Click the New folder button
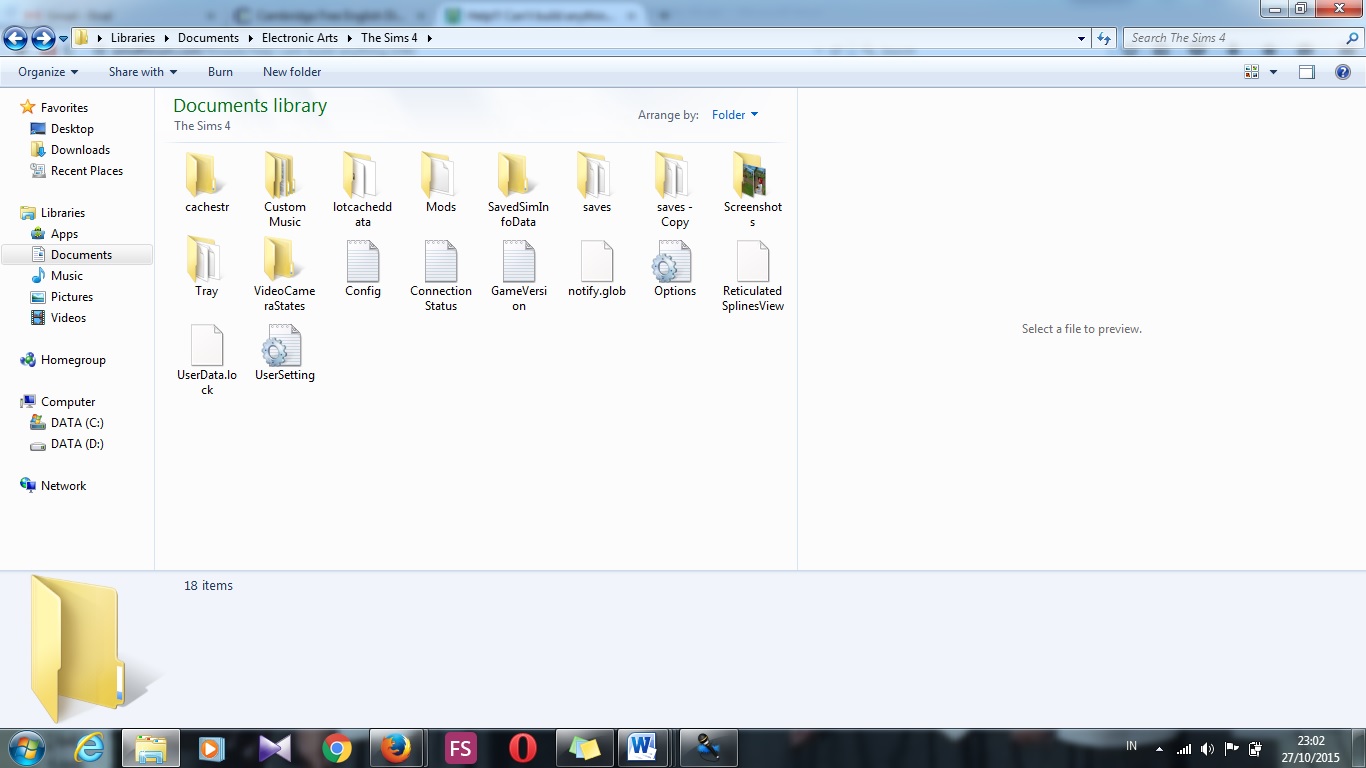The image size is (1366, 768). pyautogui.click(x=292, y=72)
